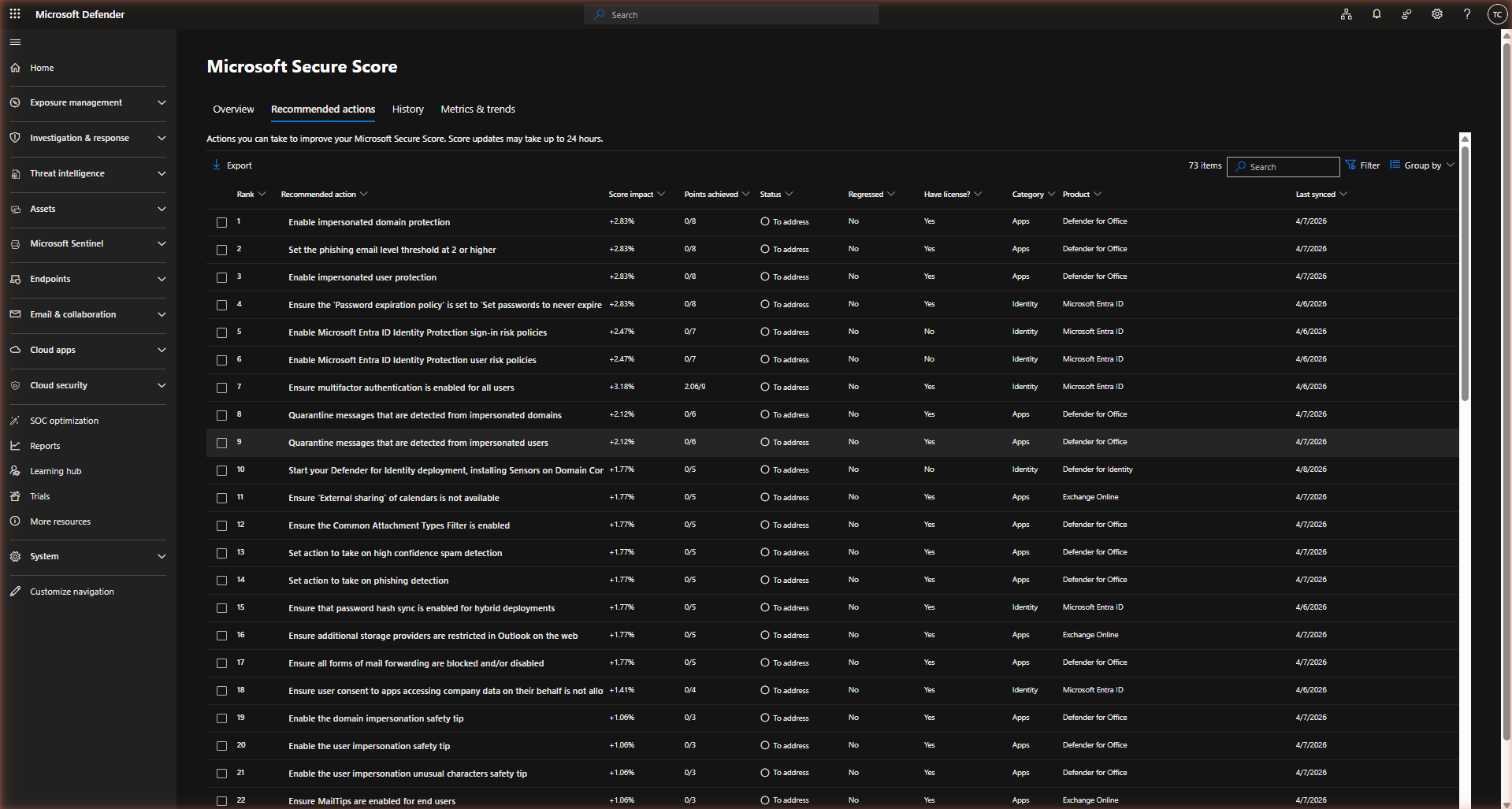The width and height of the screenshot is (1512, 809).
Task: Click the Trials gift icon
Action: [x=15, y=496]
